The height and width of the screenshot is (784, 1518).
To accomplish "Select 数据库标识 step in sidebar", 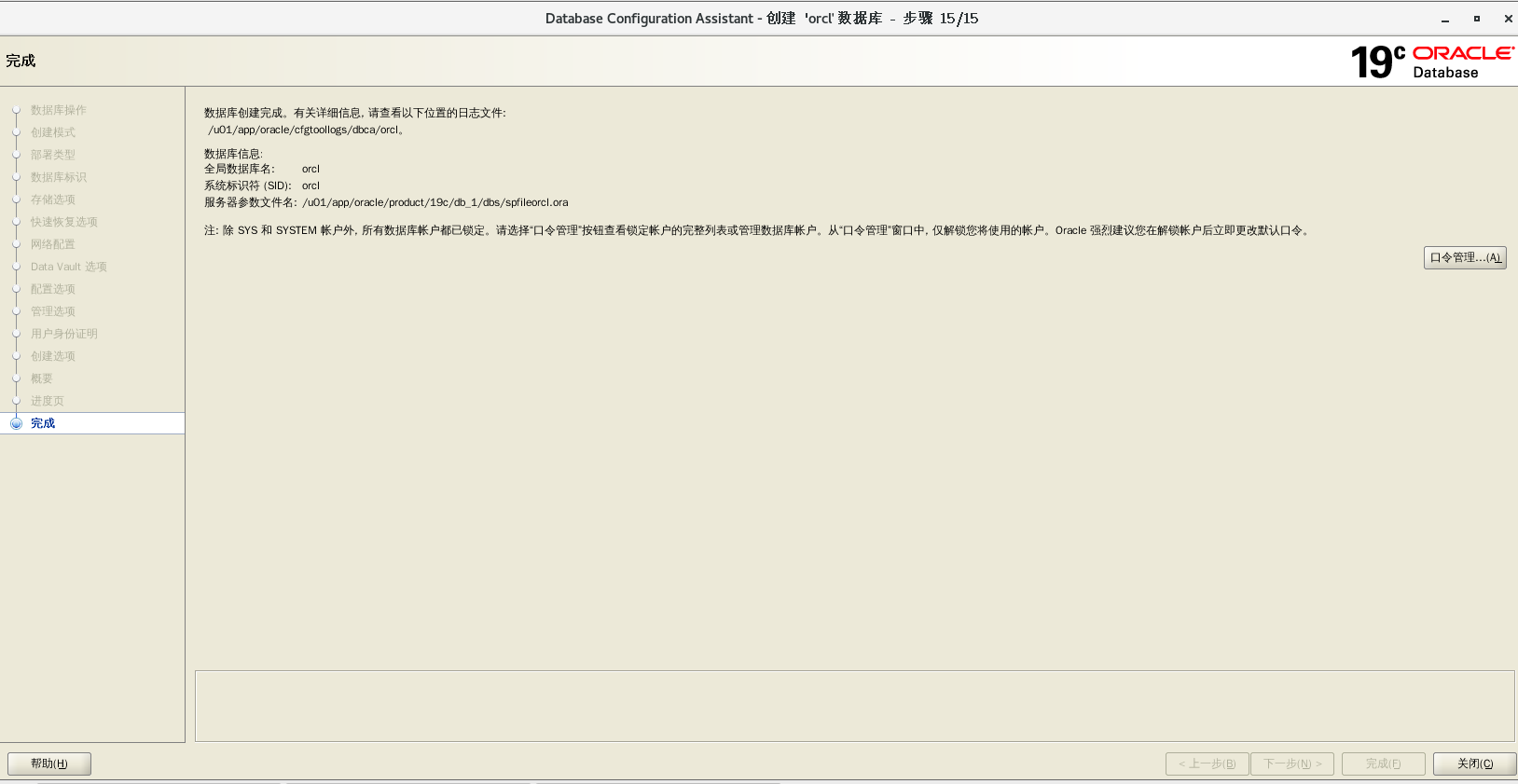I will coord(58,177).
